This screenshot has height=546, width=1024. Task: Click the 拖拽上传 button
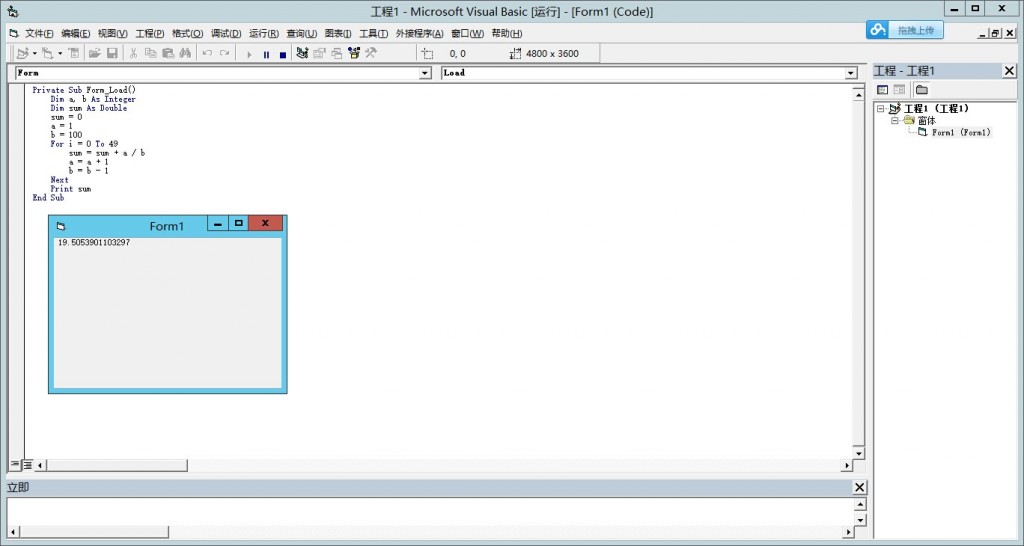[918, 31]
